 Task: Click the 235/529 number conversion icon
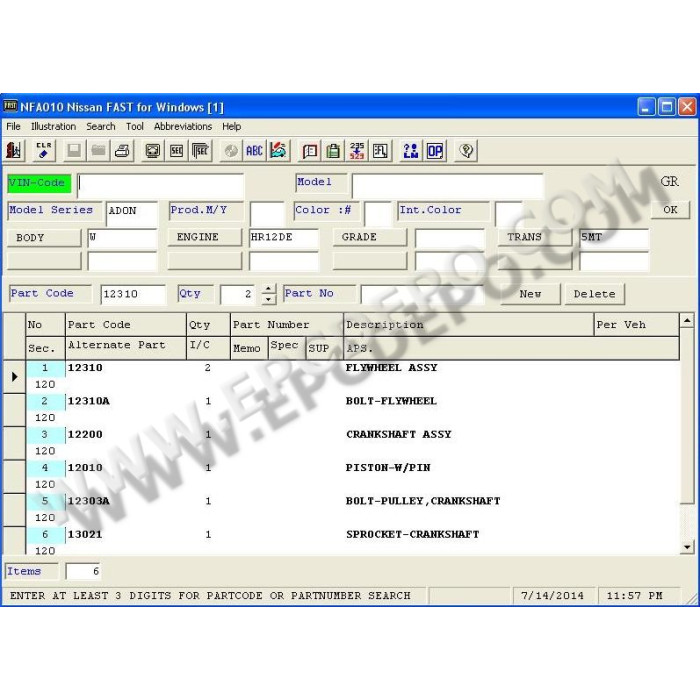357,151
